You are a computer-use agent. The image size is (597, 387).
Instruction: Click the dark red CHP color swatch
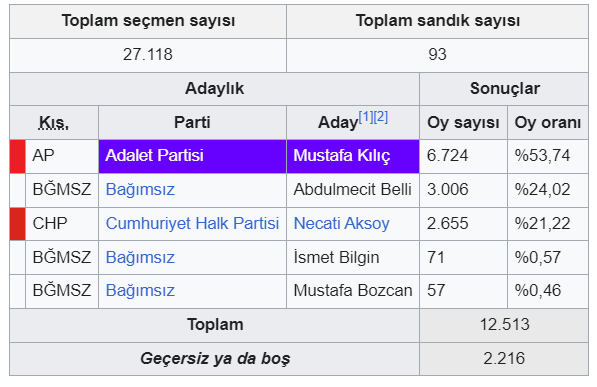click(x=18, y=224)
